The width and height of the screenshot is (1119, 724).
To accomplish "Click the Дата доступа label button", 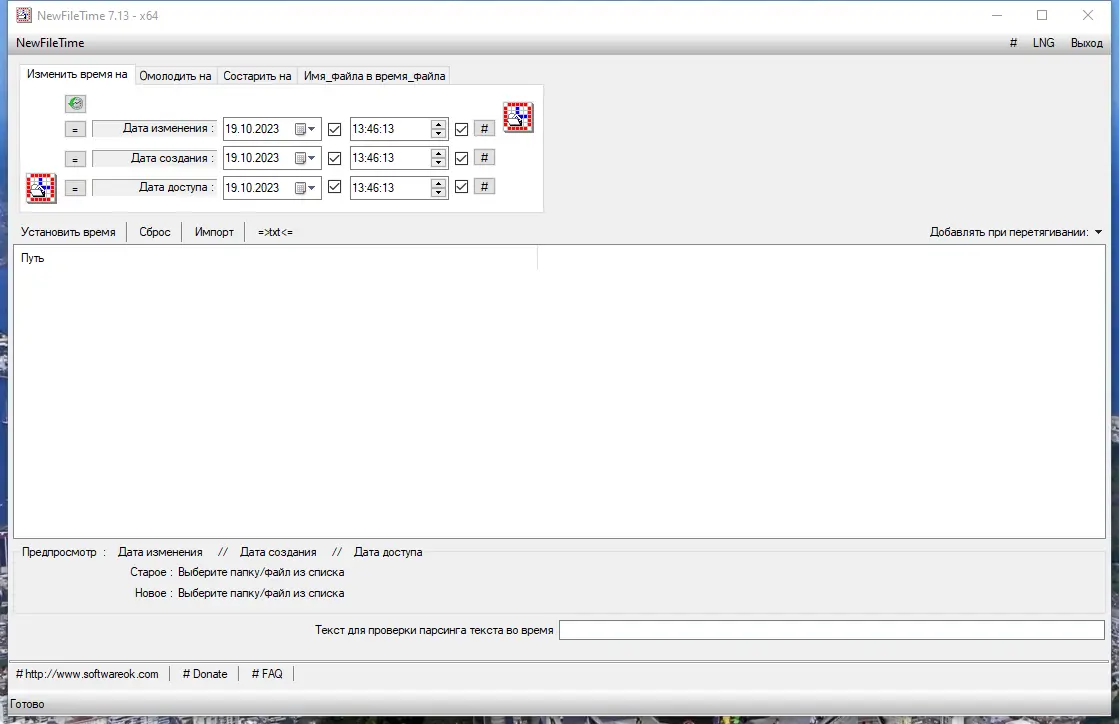I will pyautogui.click(x=154, y=187).
